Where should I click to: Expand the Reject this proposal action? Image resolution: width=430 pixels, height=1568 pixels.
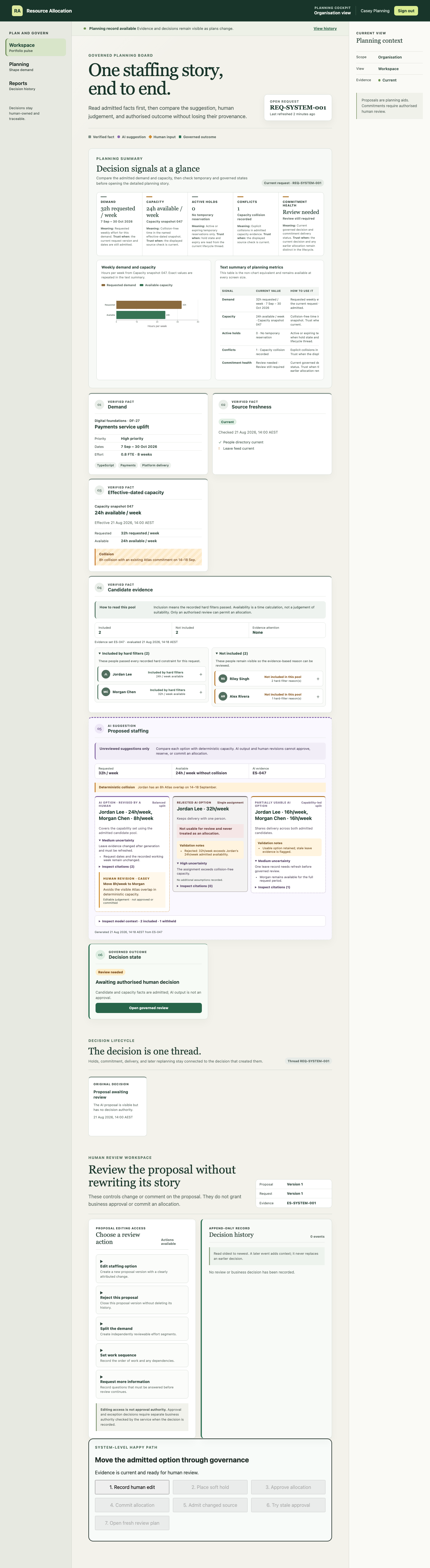tap(142, 1299)
